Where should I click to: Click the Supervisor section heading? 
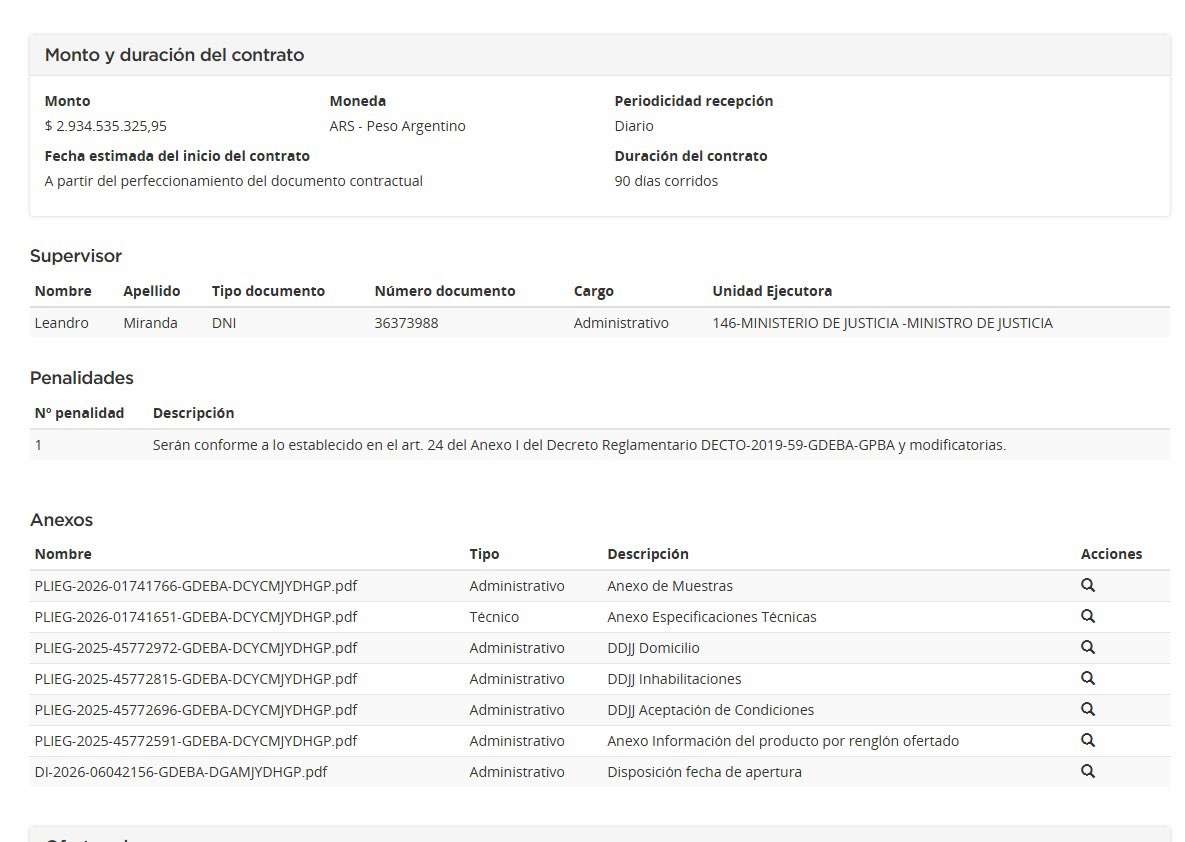pyautogui.click(x=76, y=256)
